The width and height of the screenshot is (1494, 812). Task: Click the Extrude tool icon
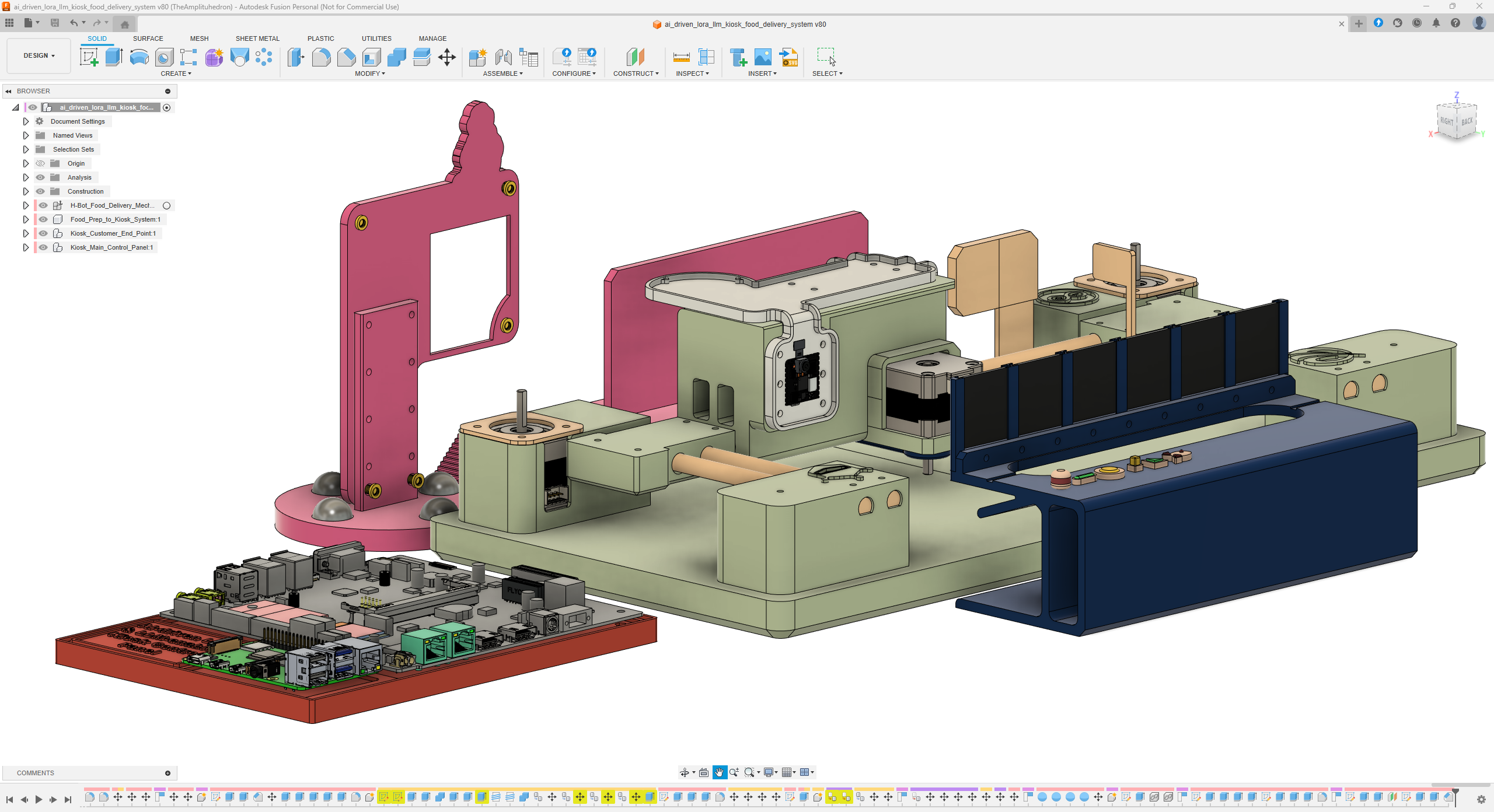coord(114,57)
